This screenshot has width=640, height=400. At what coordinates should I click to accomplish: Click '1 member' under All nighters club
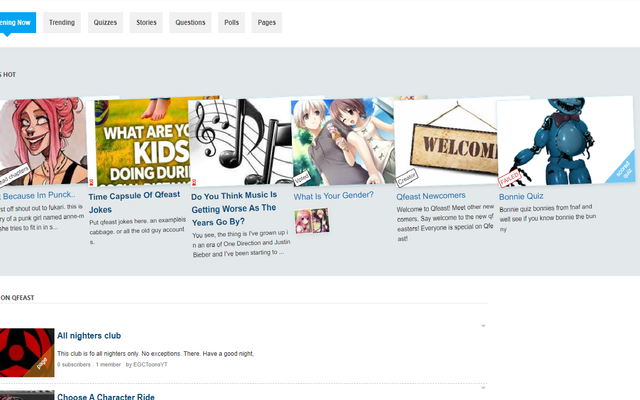click(x=108, y=364)
